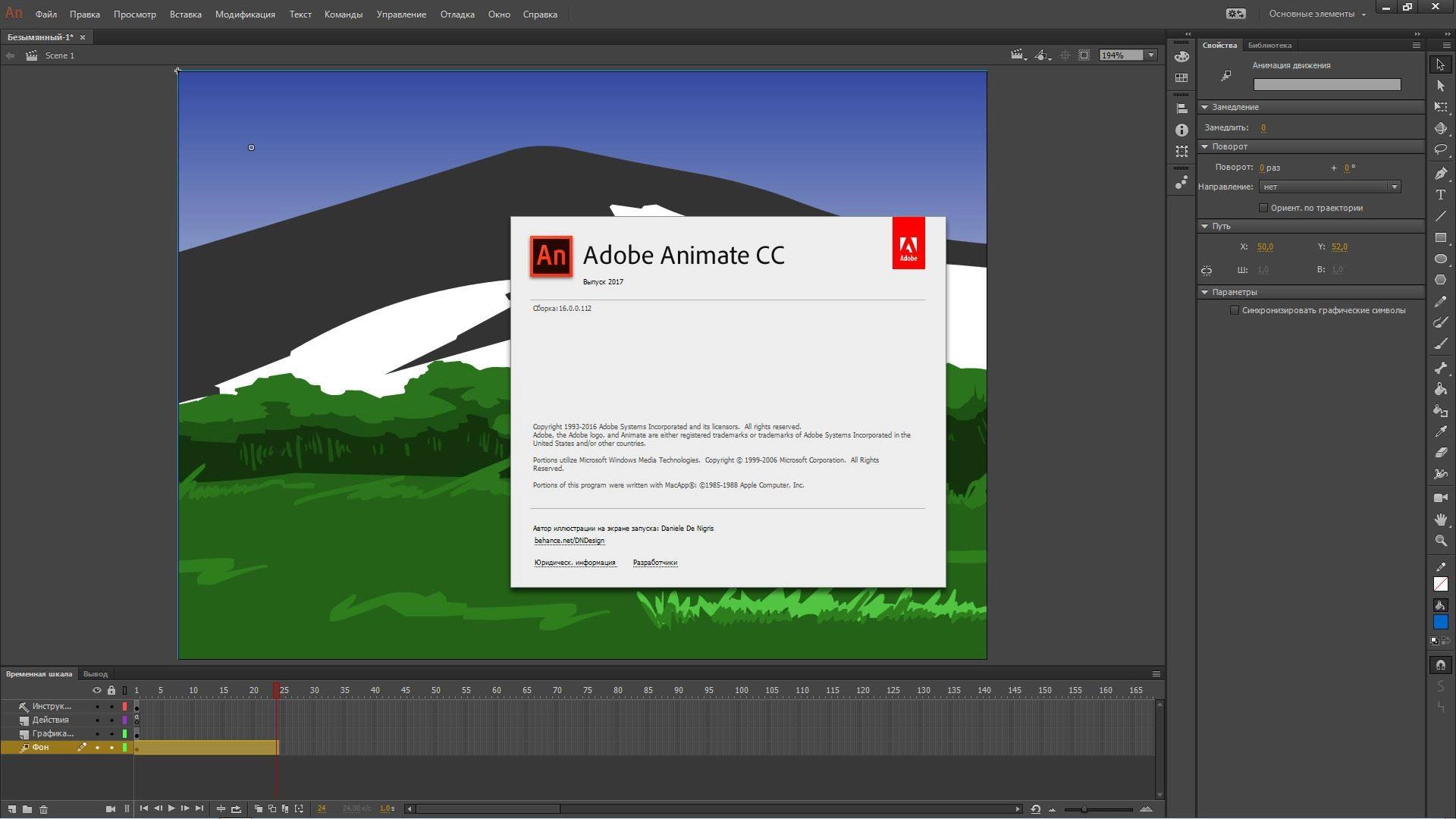Click the New Layer icon in timeline
The image size is (1456, 819).
click(x=12, y=809)
